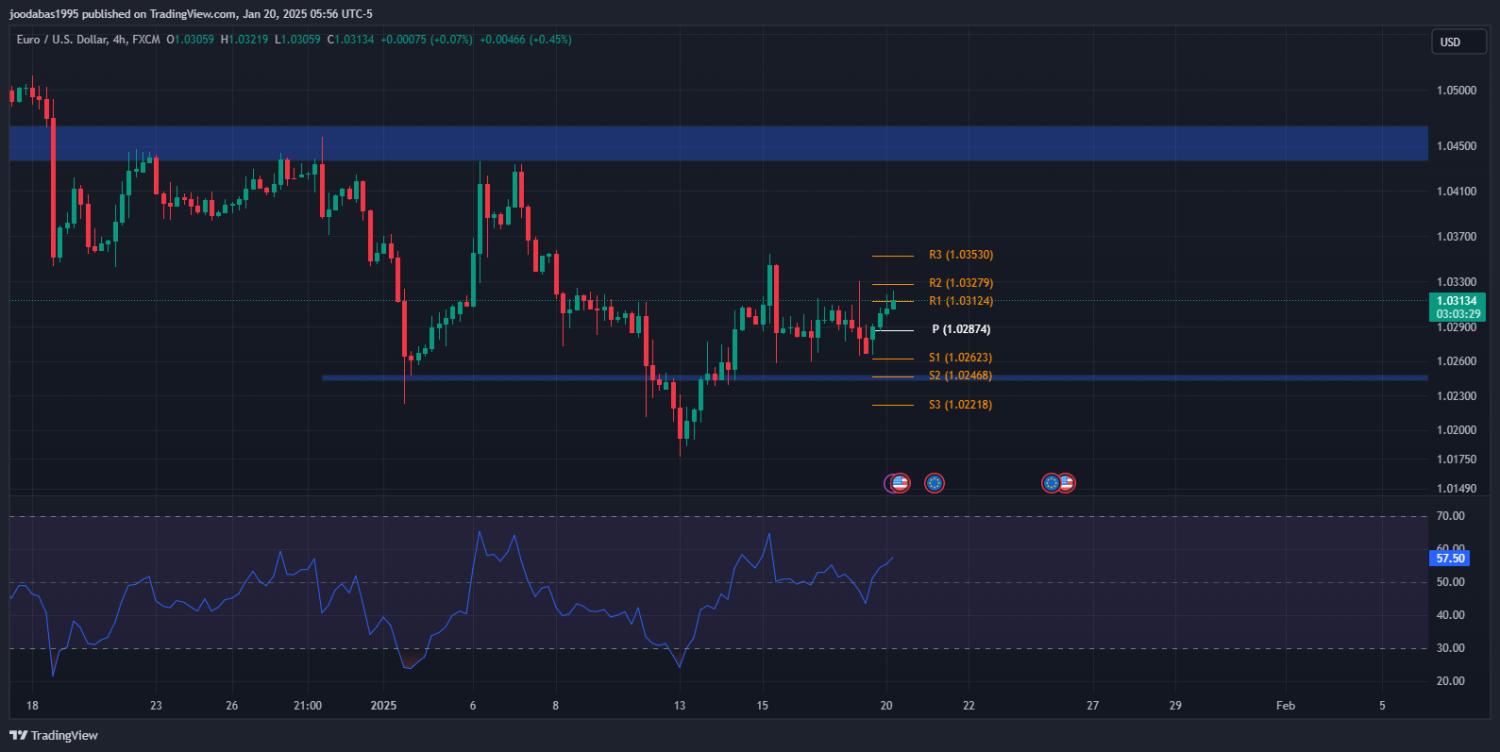Click 1.03300 on the price axis
This screenshot has width=1500, height=752.
point(1456,283)
